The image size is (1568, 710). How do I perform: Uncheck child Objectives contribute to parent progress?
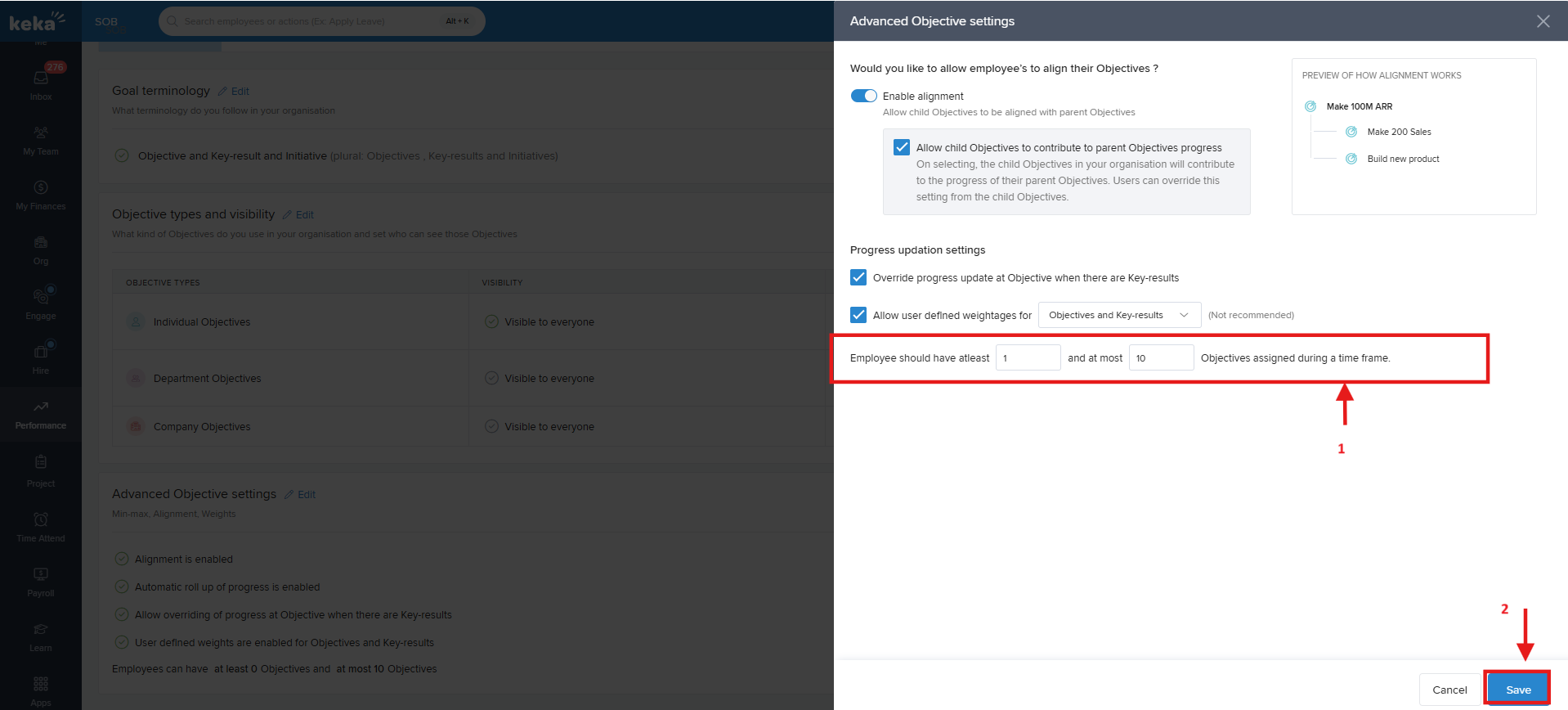click(902, 147)
